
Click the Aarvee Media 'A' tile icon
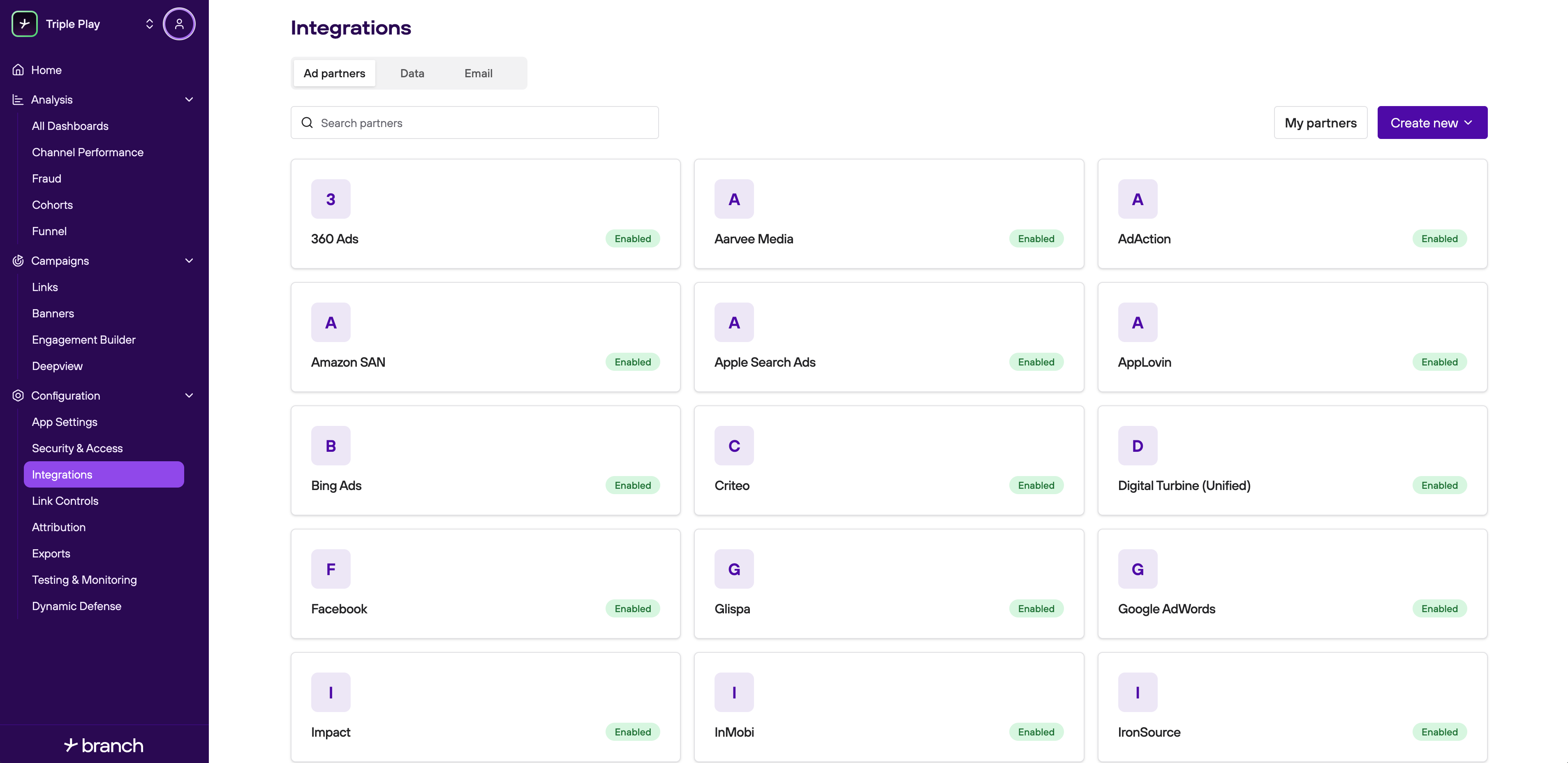[x=734, y=199]
